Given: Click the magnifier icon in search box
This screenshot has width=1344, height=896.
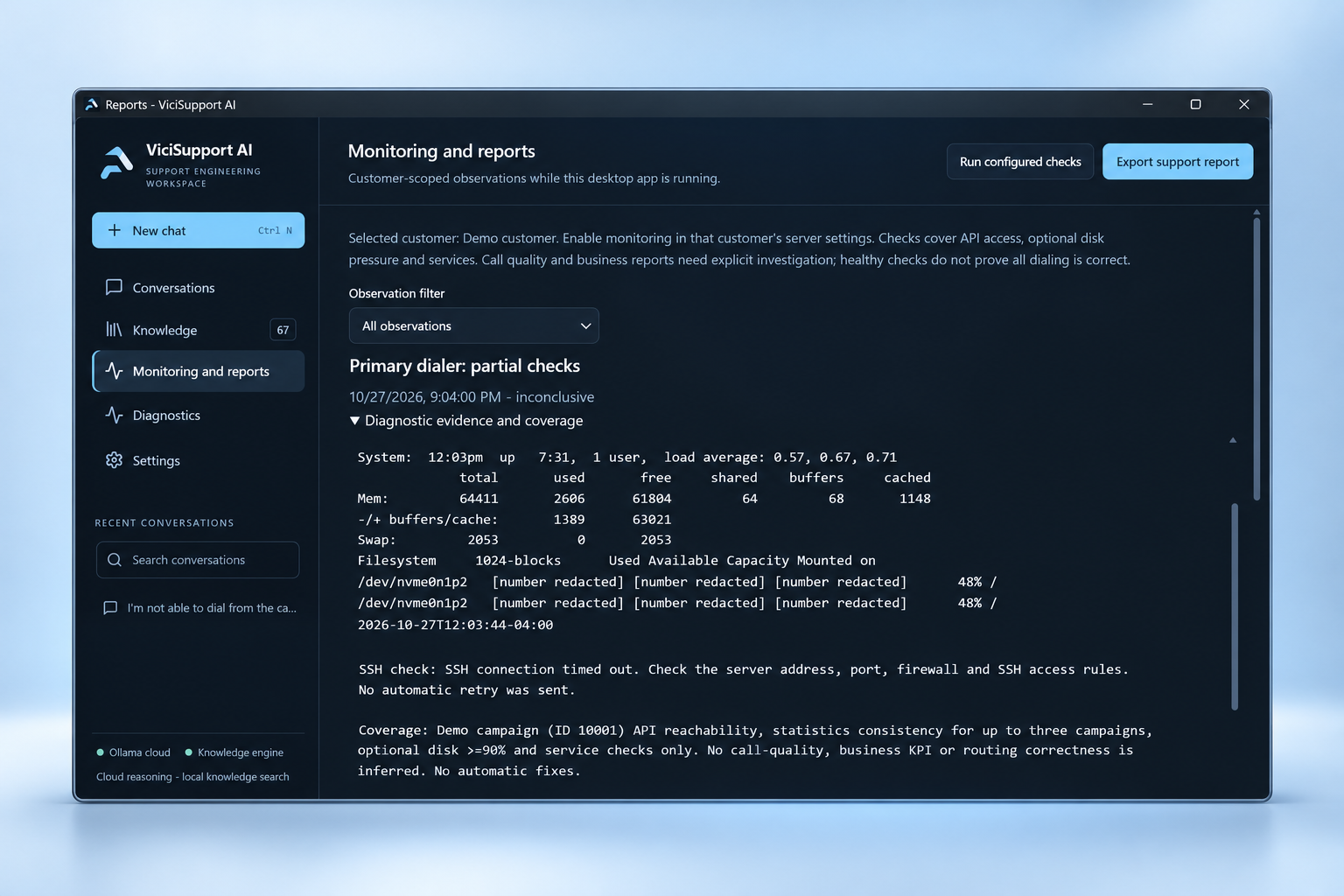Looking at the screenshot, I should (115, 560).
